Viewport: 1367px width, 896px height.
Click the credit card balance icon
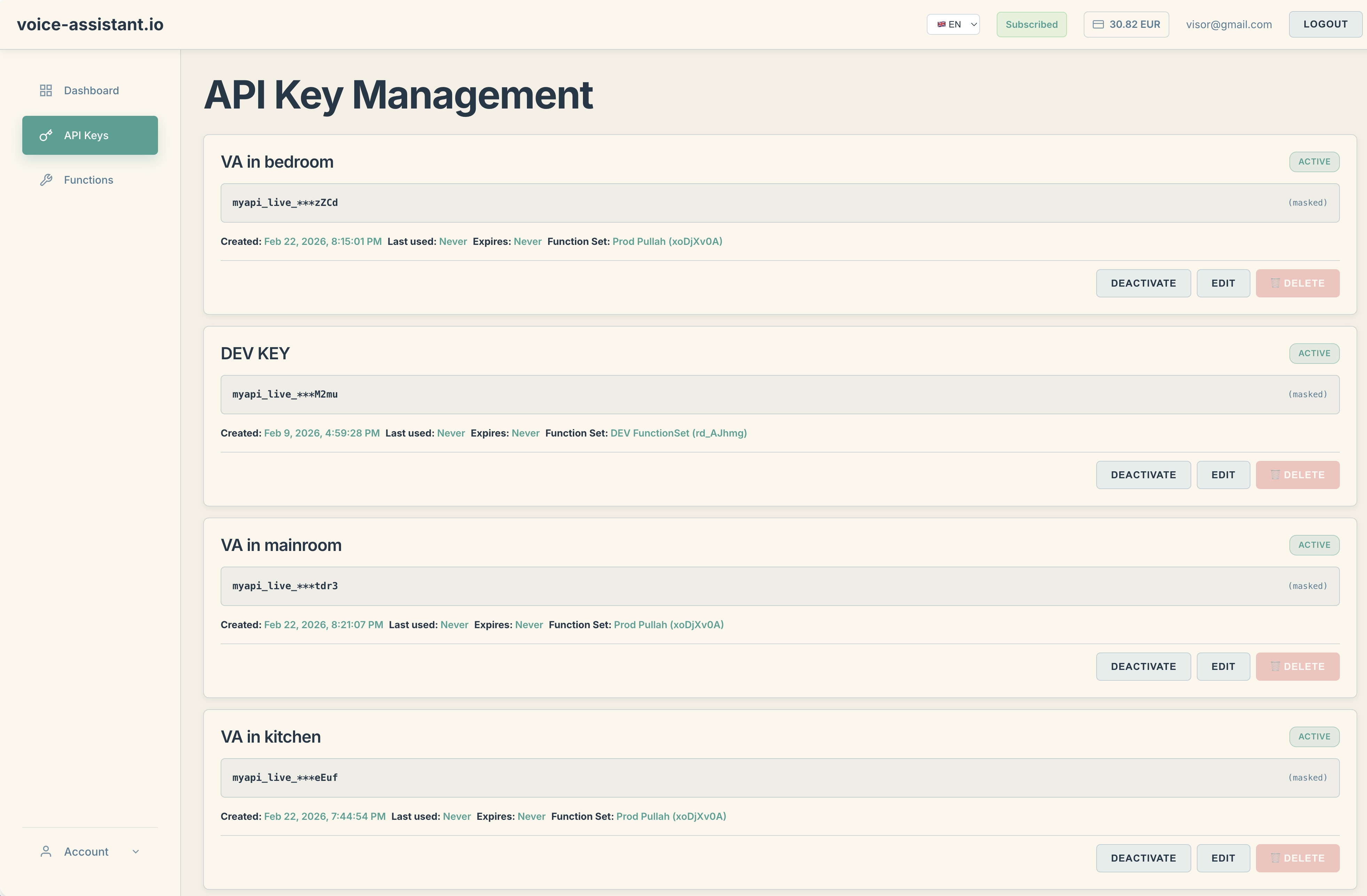click(x=1098, y=25)
